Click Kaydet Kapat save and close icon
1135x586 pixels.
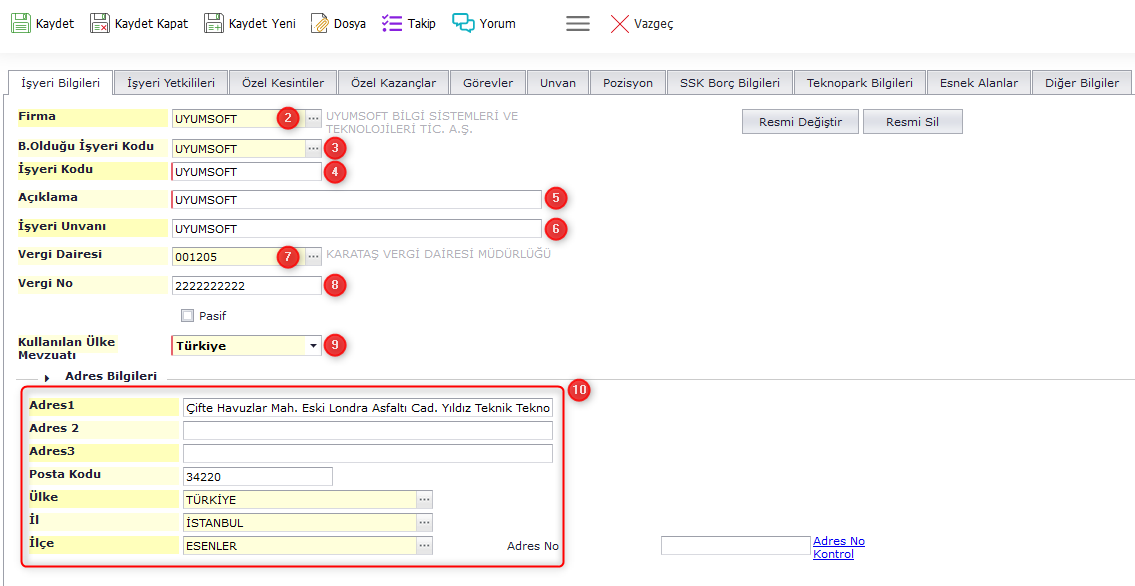(100, 23)
